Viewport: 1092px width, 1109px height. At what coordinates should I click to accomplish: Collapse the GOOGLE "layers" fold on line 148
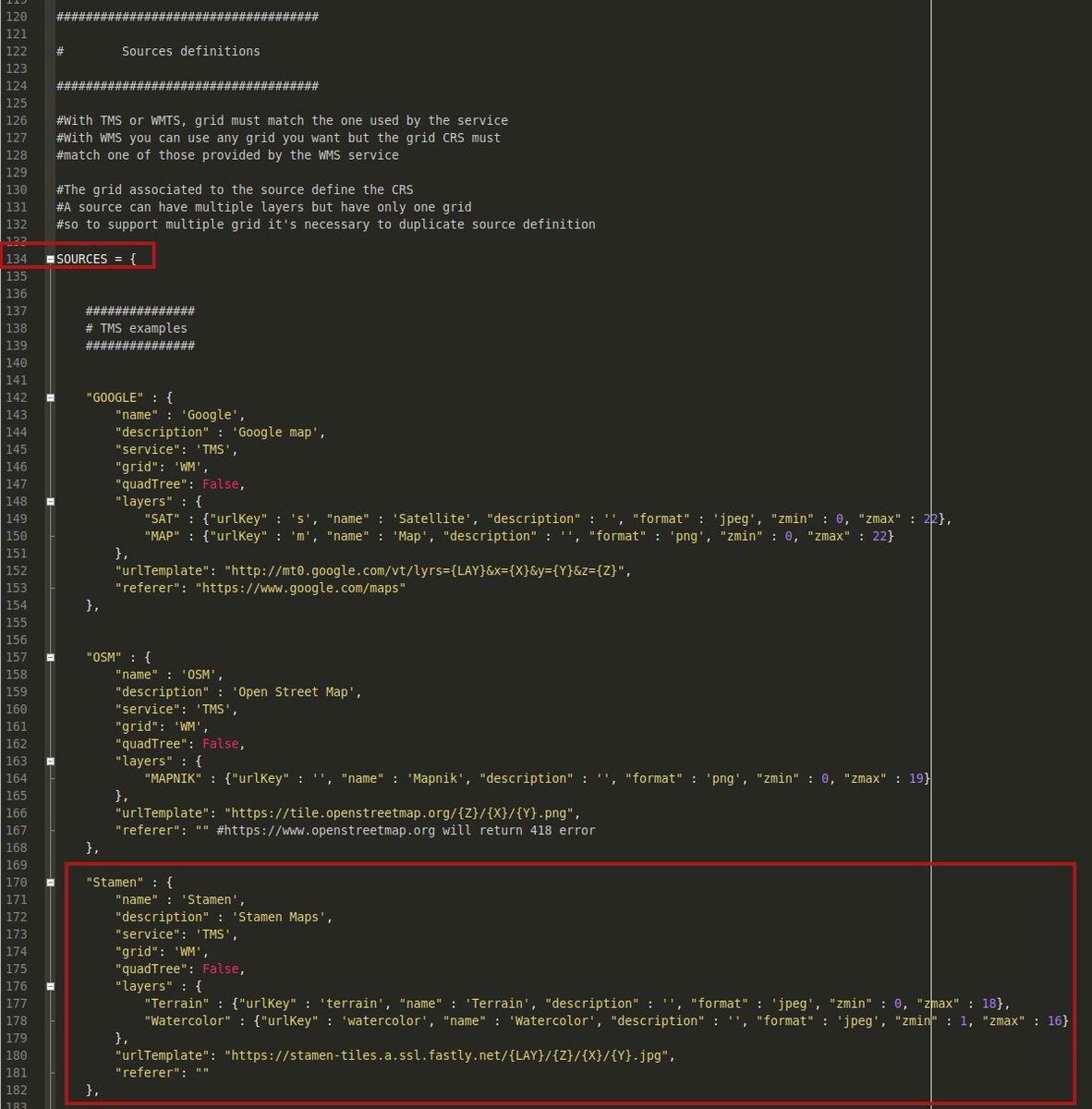point(51,502)
